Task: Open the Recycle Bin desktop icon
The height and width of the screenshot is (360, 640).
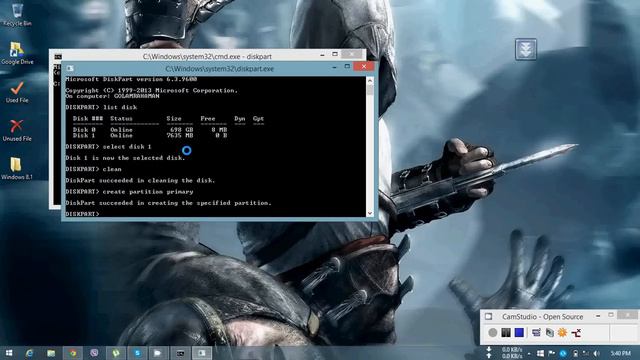Action: pyautogui.click(x=17, y=15)
